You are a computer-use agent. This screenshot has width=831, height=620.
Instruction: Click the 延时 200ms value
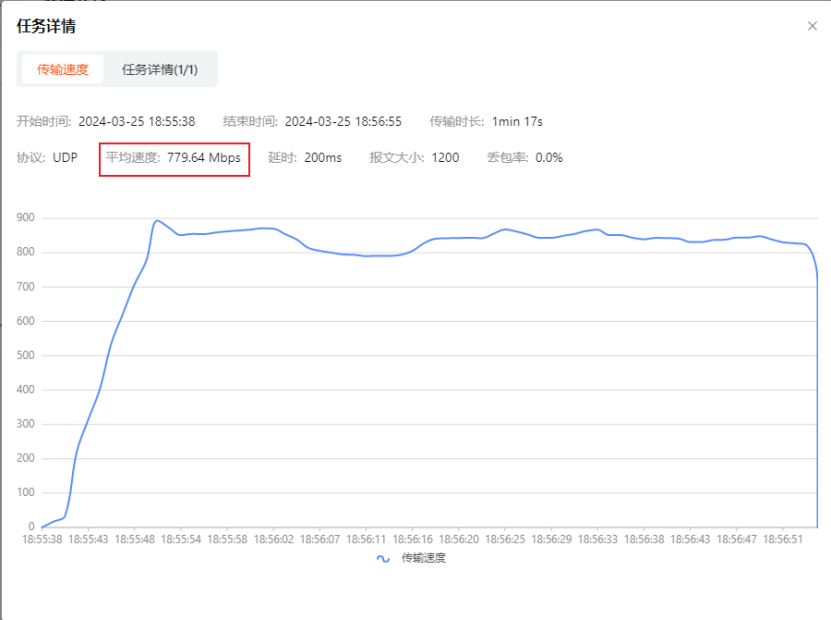coord(322,157)
